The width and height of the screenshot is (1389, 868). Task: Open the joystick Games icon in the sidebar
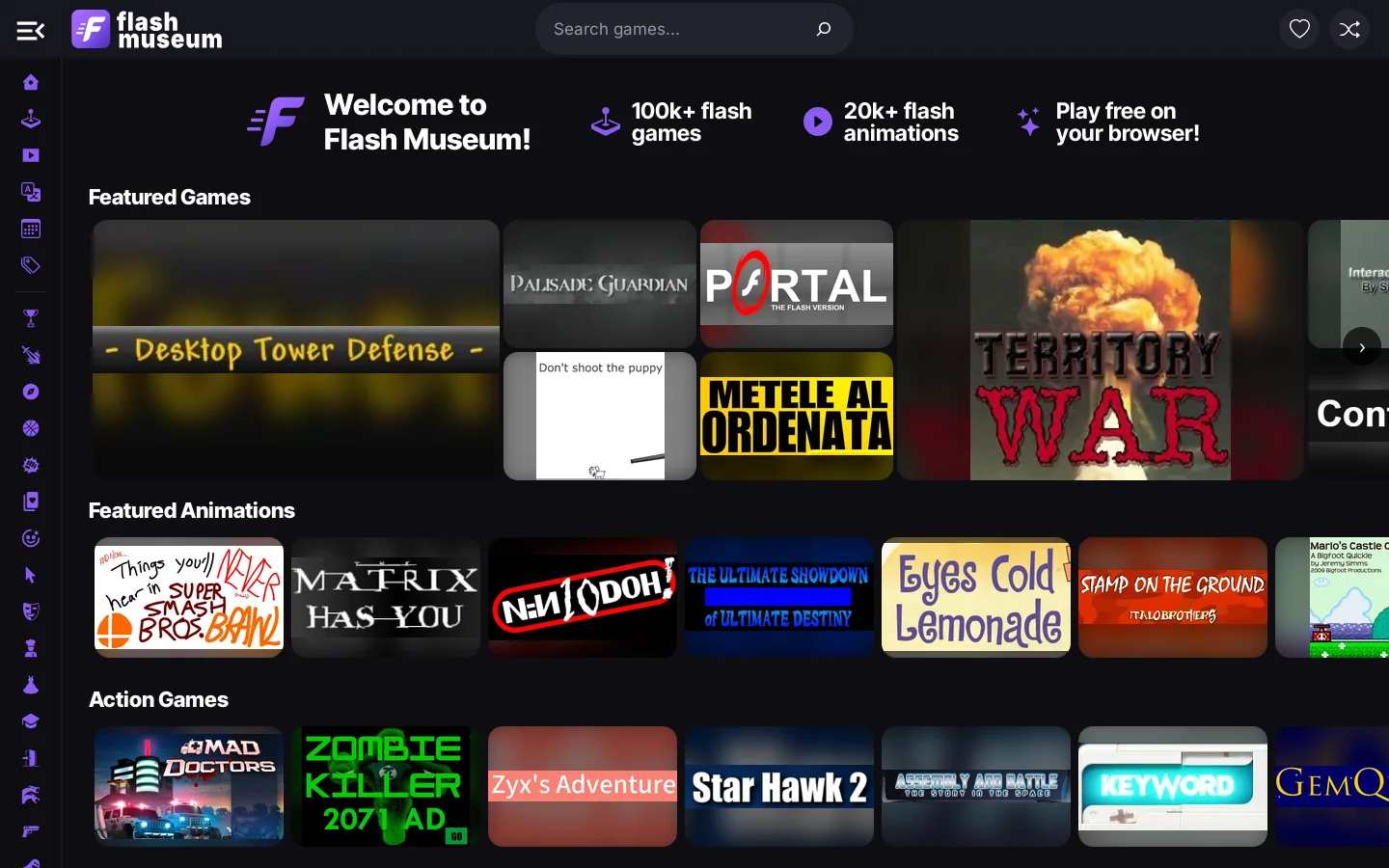[x=31, y=119]
